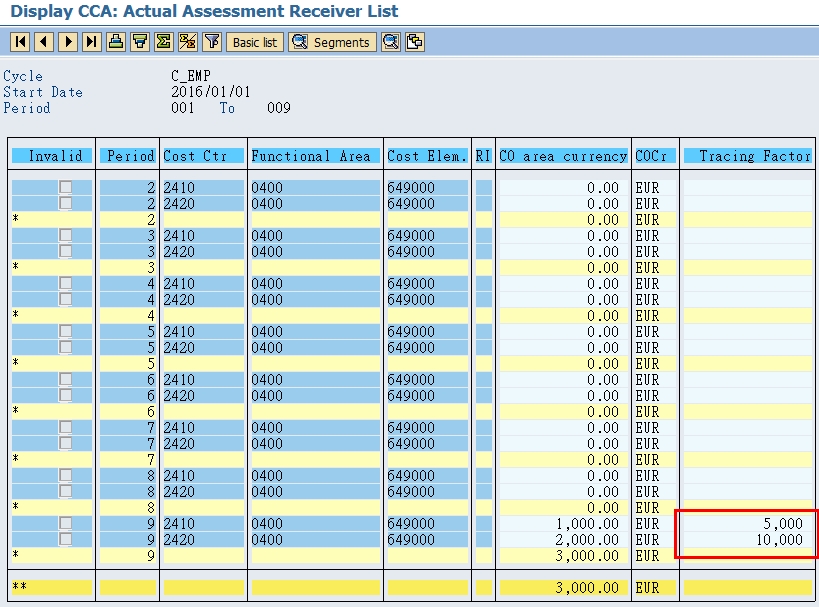The height and width of the screenshot is (607, 819).
Task: Select the Tracing Factor column header
Action: coord(748,154)
